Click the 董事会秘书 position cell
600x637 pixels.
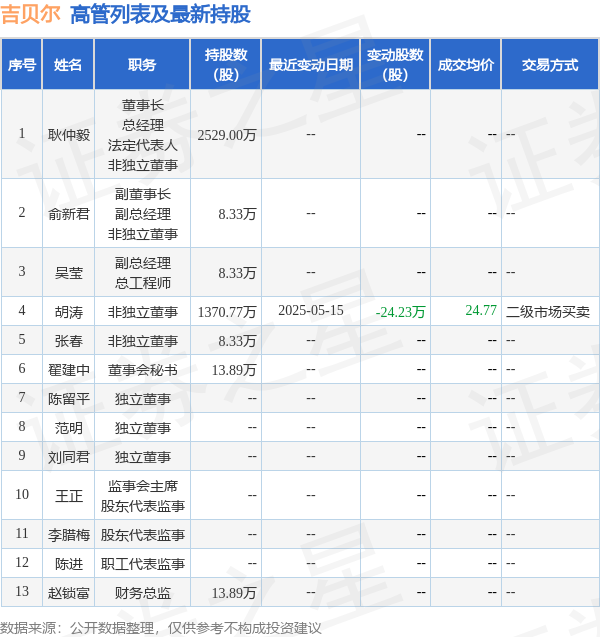(x=143, y=370)
